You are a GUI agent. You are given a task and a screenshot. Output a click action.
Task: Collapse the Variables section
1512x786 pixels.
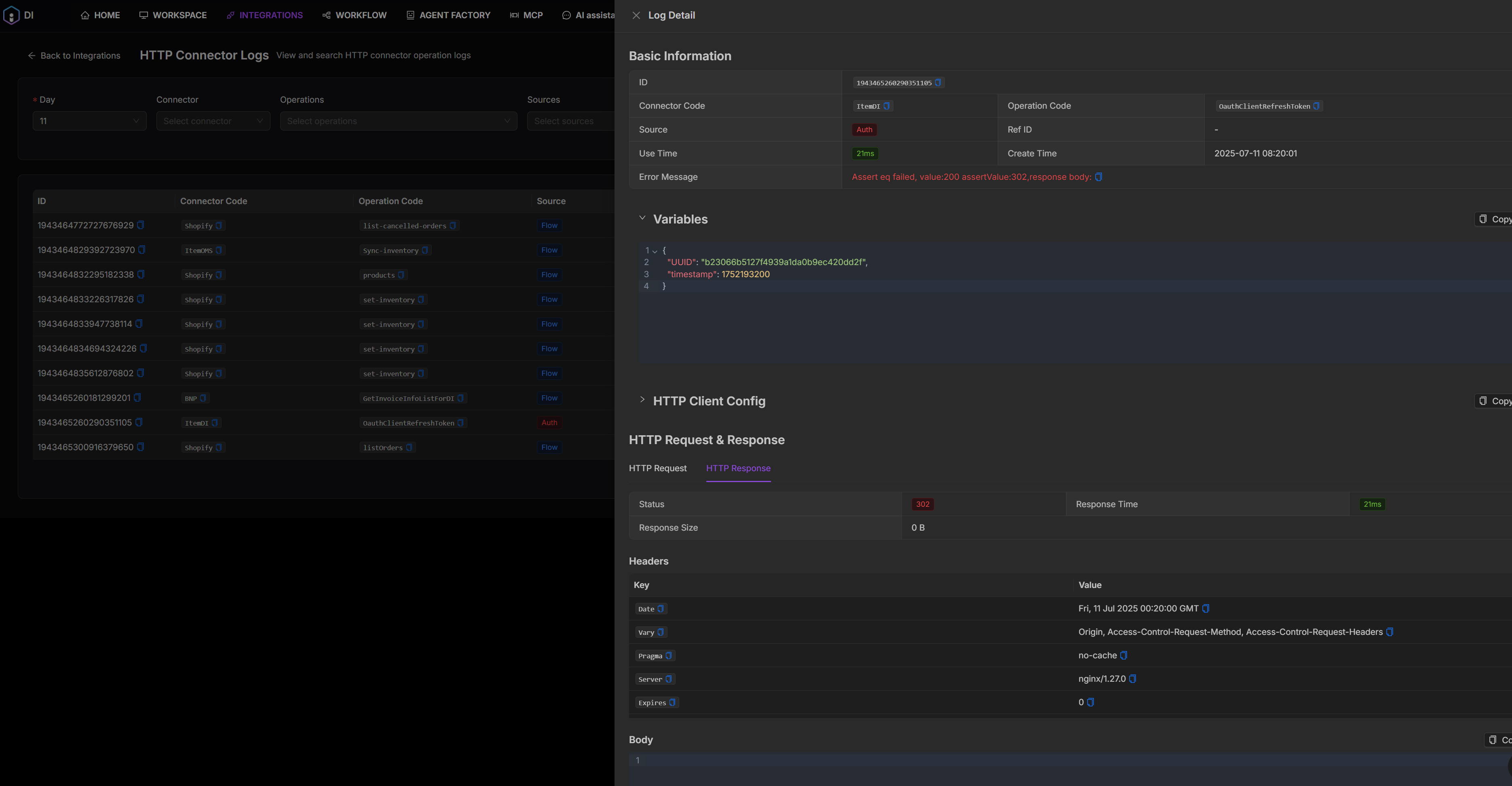[642, 218]
